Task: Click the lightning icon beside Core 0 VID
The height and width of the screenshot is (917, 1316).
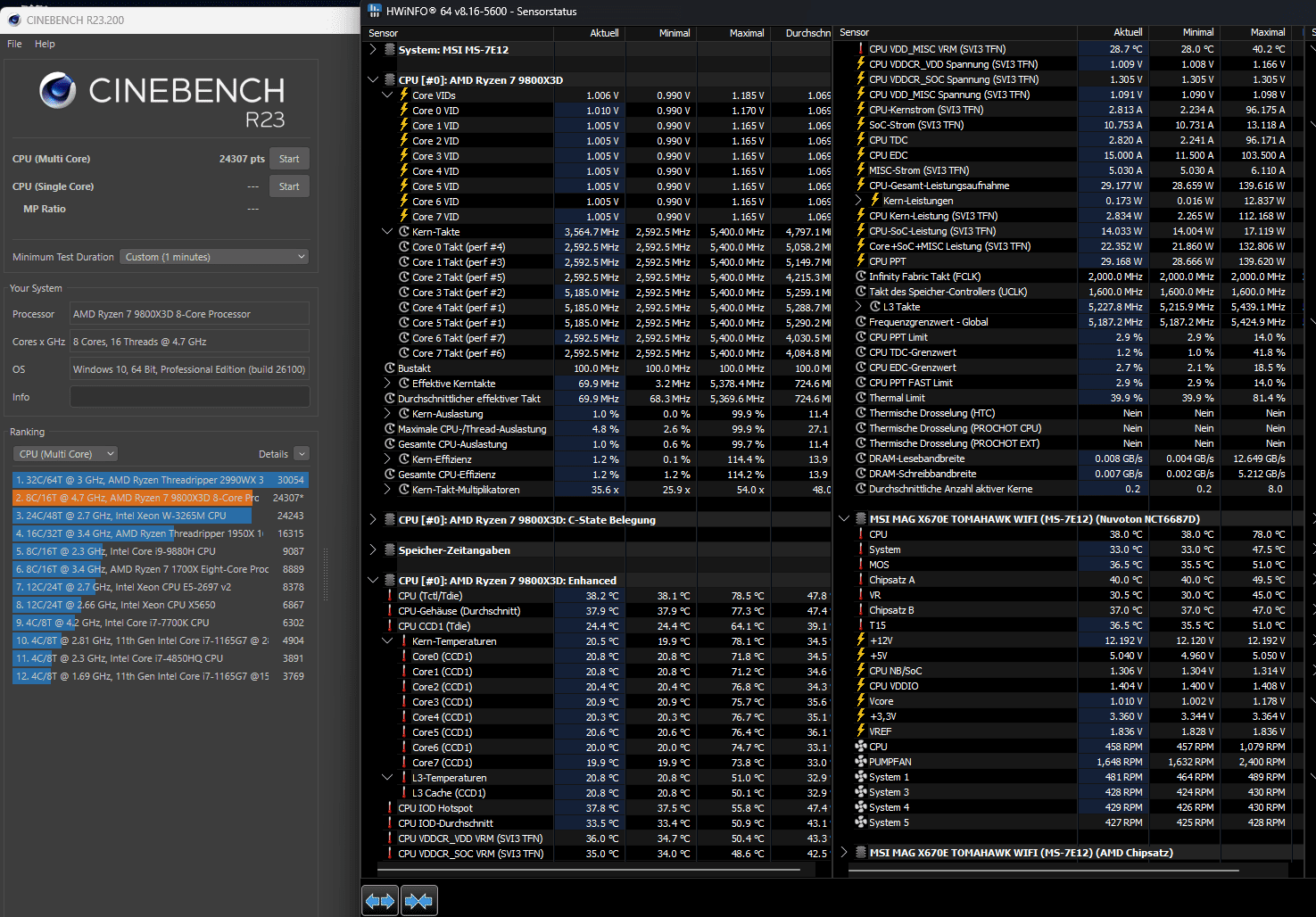Action: tap(404, 110)
